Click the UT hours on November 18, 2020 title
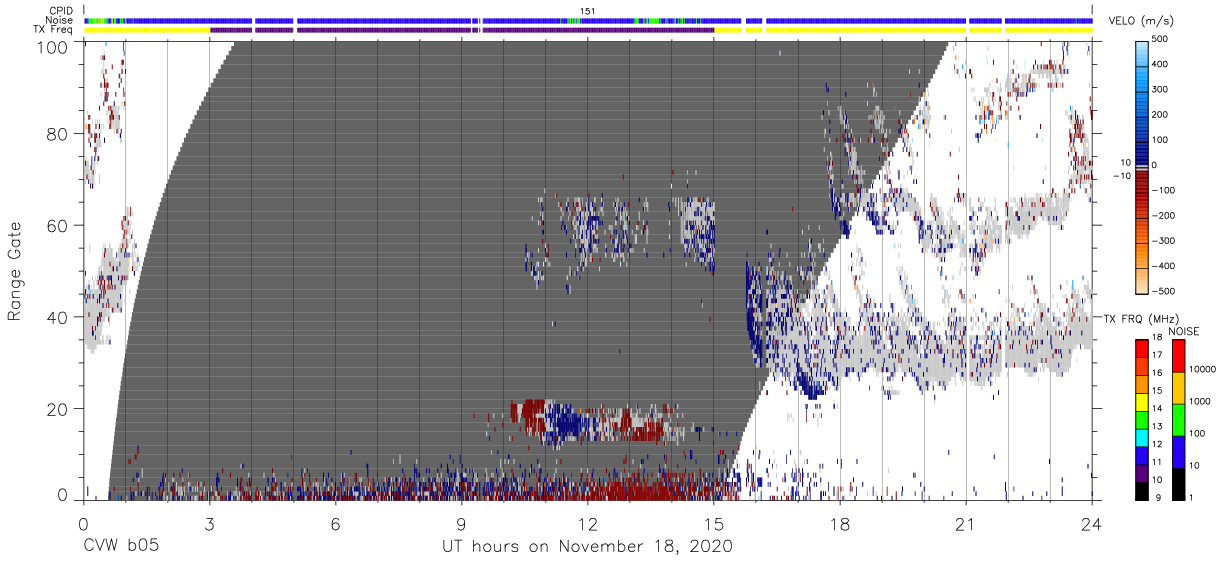 587,547
